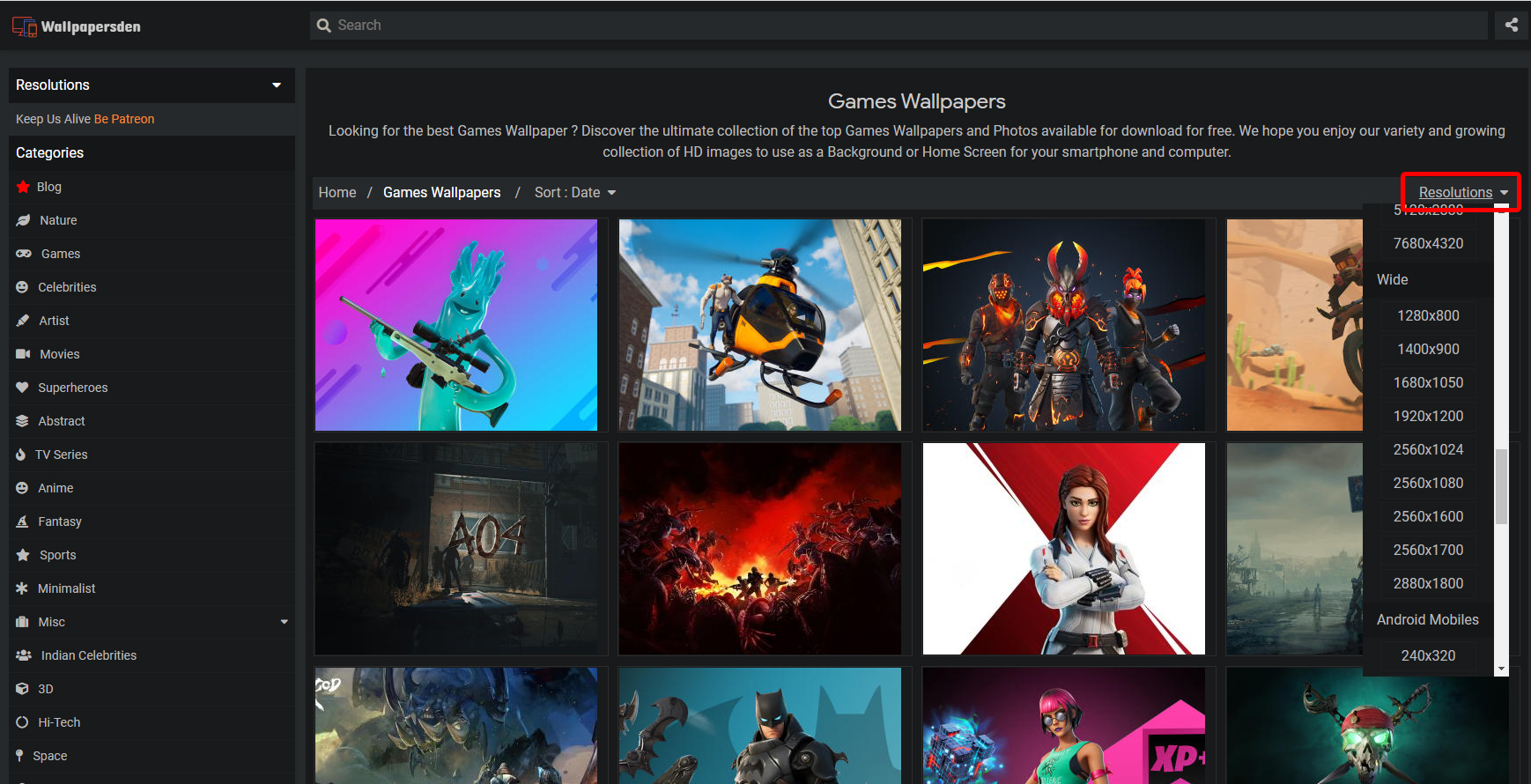Choose 2560x1080 from the resolutions list

pos(1428,484)
